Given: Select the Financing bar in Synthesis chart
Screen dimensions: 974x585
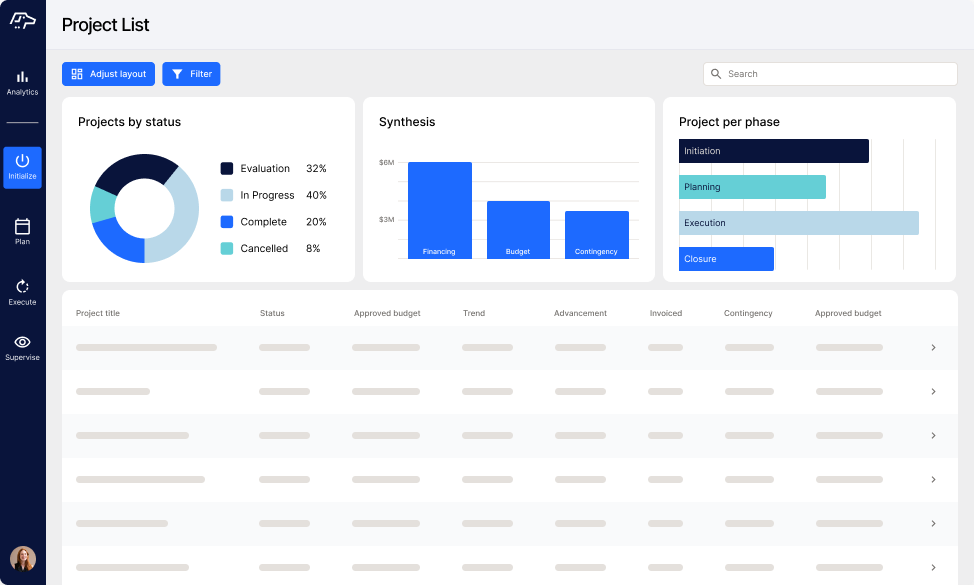Looking at the screenshot, I should tap(439, 210).
